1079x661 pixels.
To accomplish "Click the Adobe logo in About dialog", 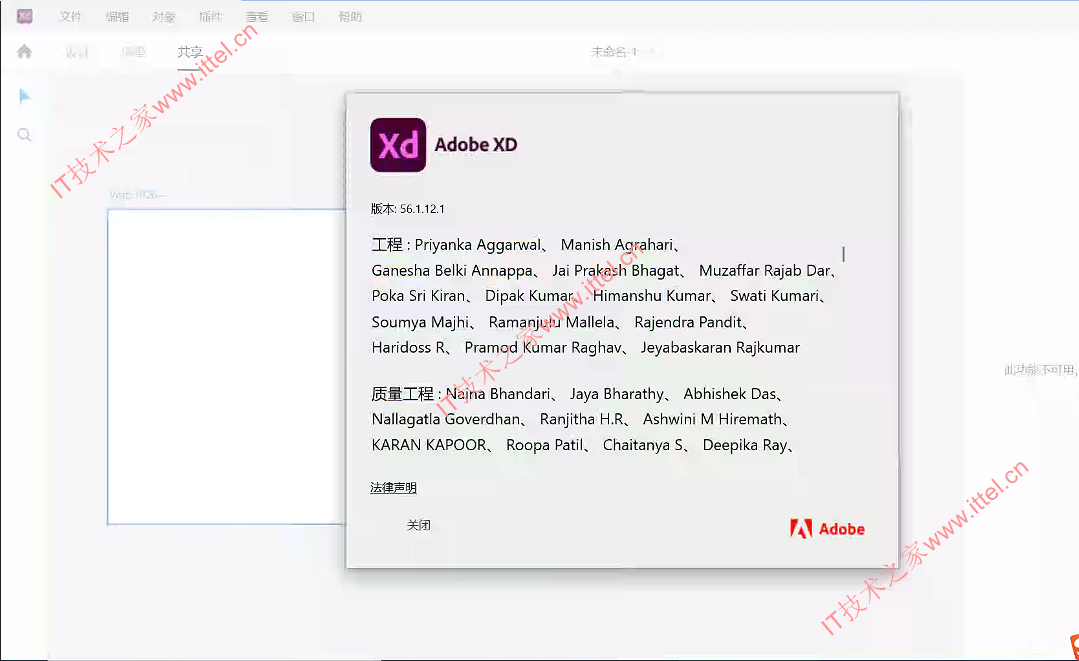I will coord(827,528).
